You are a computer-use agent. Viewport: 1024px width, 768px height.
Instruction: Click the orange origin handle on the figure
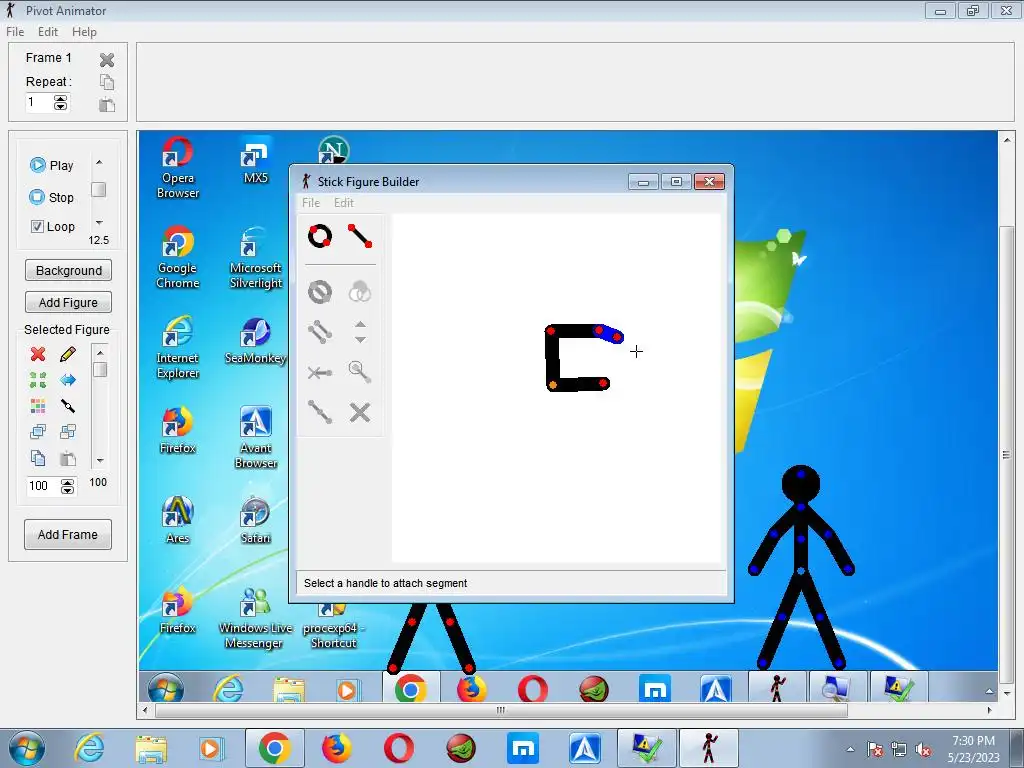[x=552, y=385]
